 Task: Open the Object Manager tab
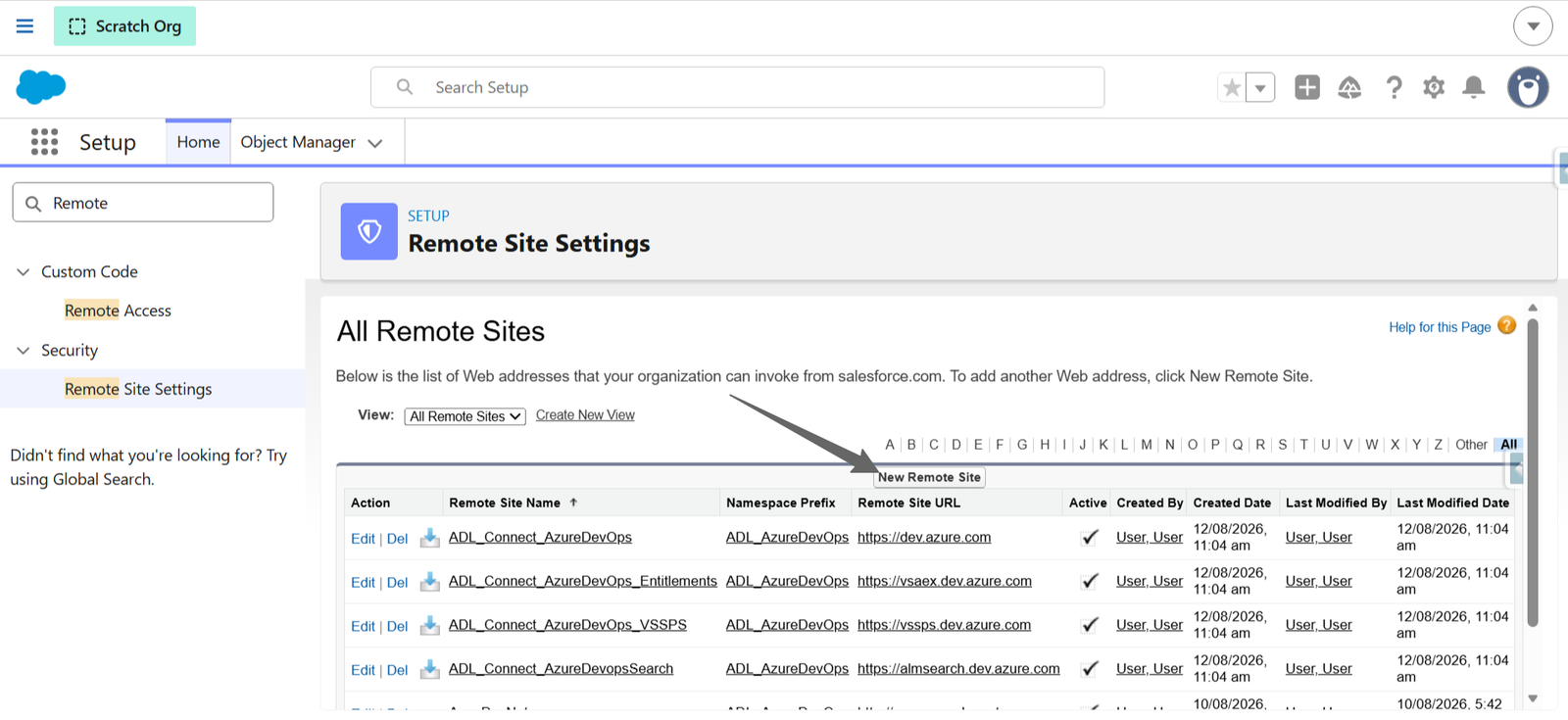click(x=298, y=142)
